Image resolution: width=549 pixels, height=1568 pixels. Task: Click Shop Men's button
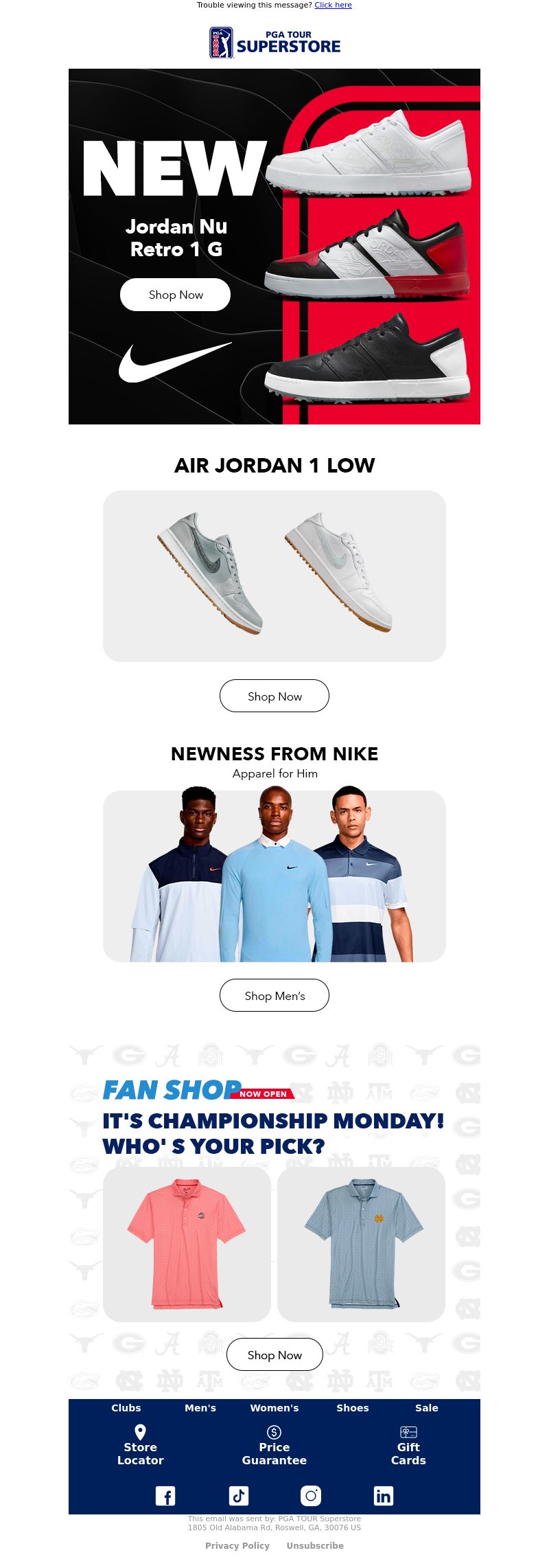pos(274,995)
